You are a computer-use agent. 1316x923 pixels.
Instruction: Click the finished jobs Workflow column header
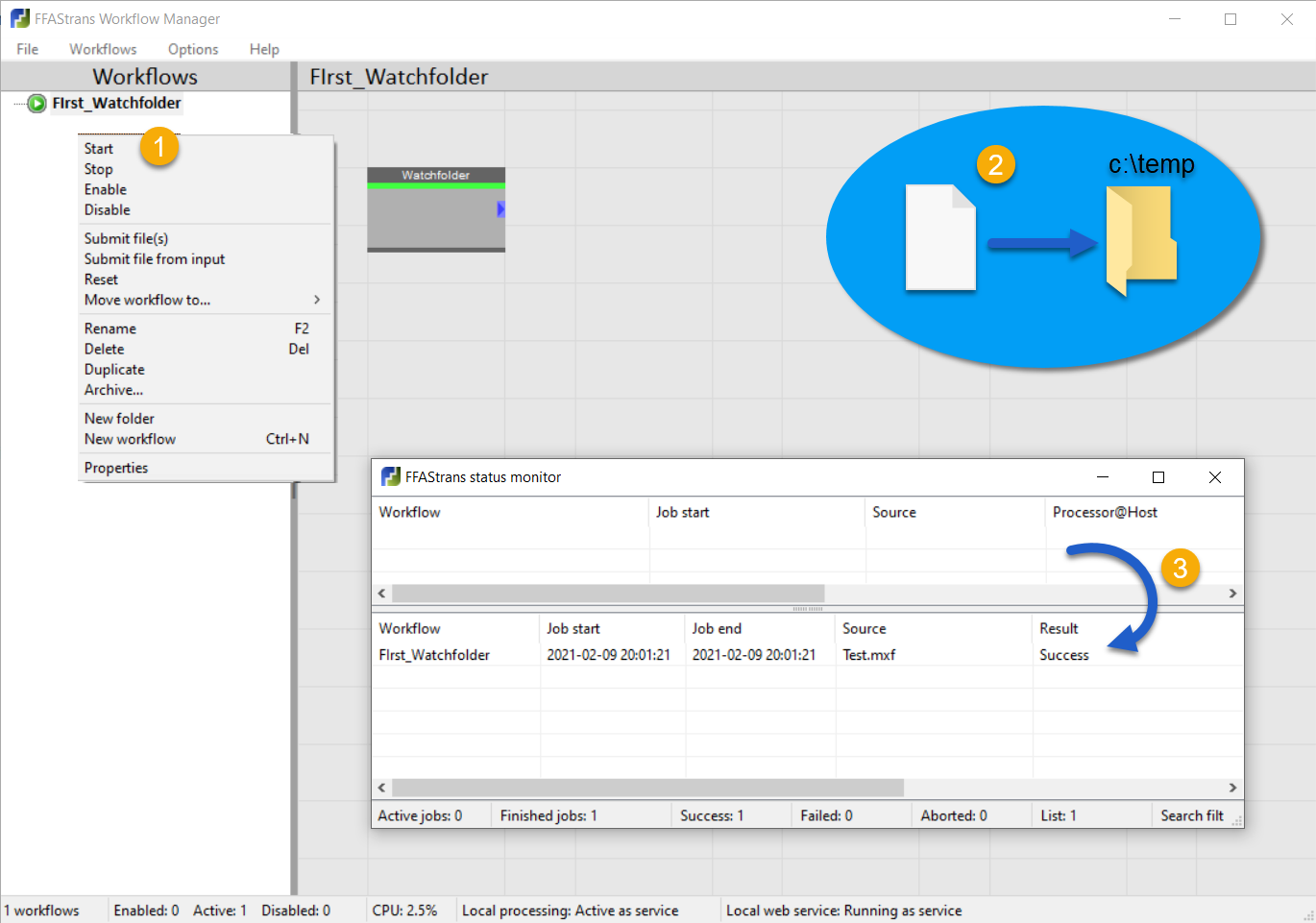(x=455, y=628)
